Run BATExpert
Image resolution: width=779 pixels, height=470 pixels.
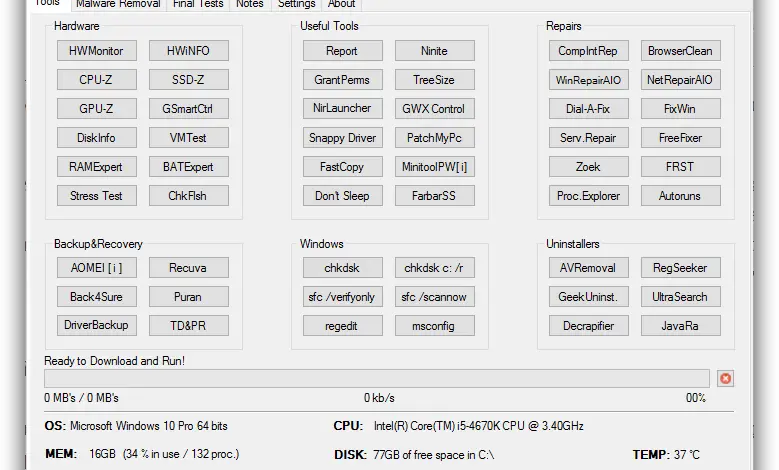[x=188, y=167]
